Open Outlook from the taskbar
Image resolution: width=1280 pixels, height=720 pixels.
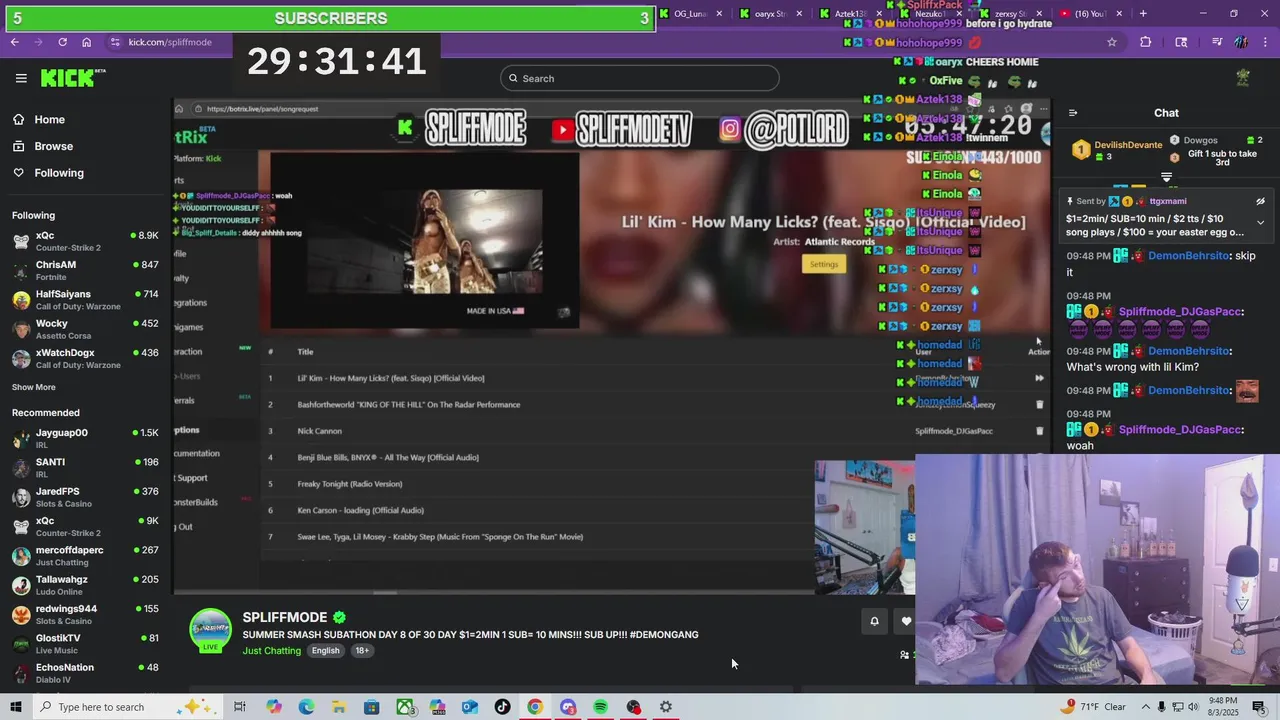[470, 707]
